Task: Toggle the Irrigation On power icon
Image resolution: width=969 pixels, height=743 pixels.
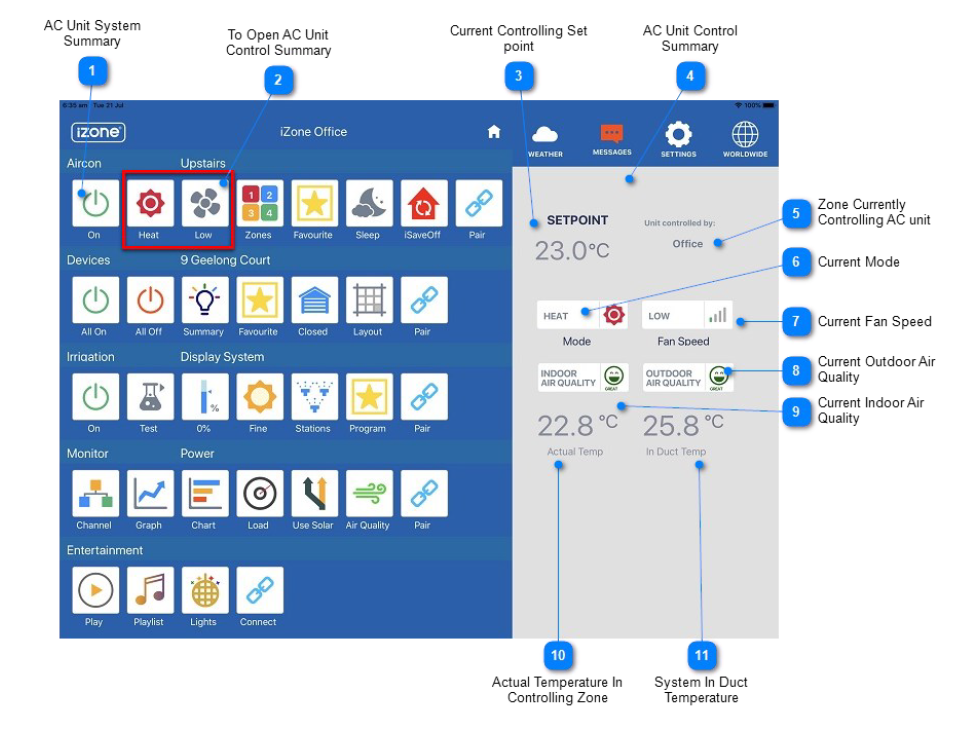Action: point(95,396)
